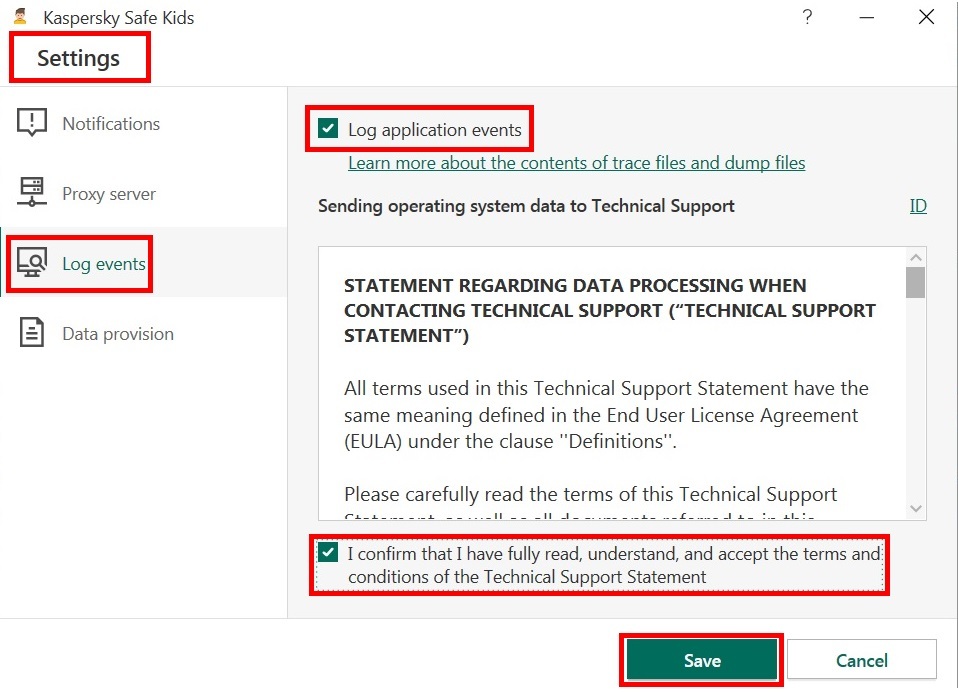
Task: Click the paragraph starting 'All terms used in this'
Action: pyautogui.click(x=606, y=415)
